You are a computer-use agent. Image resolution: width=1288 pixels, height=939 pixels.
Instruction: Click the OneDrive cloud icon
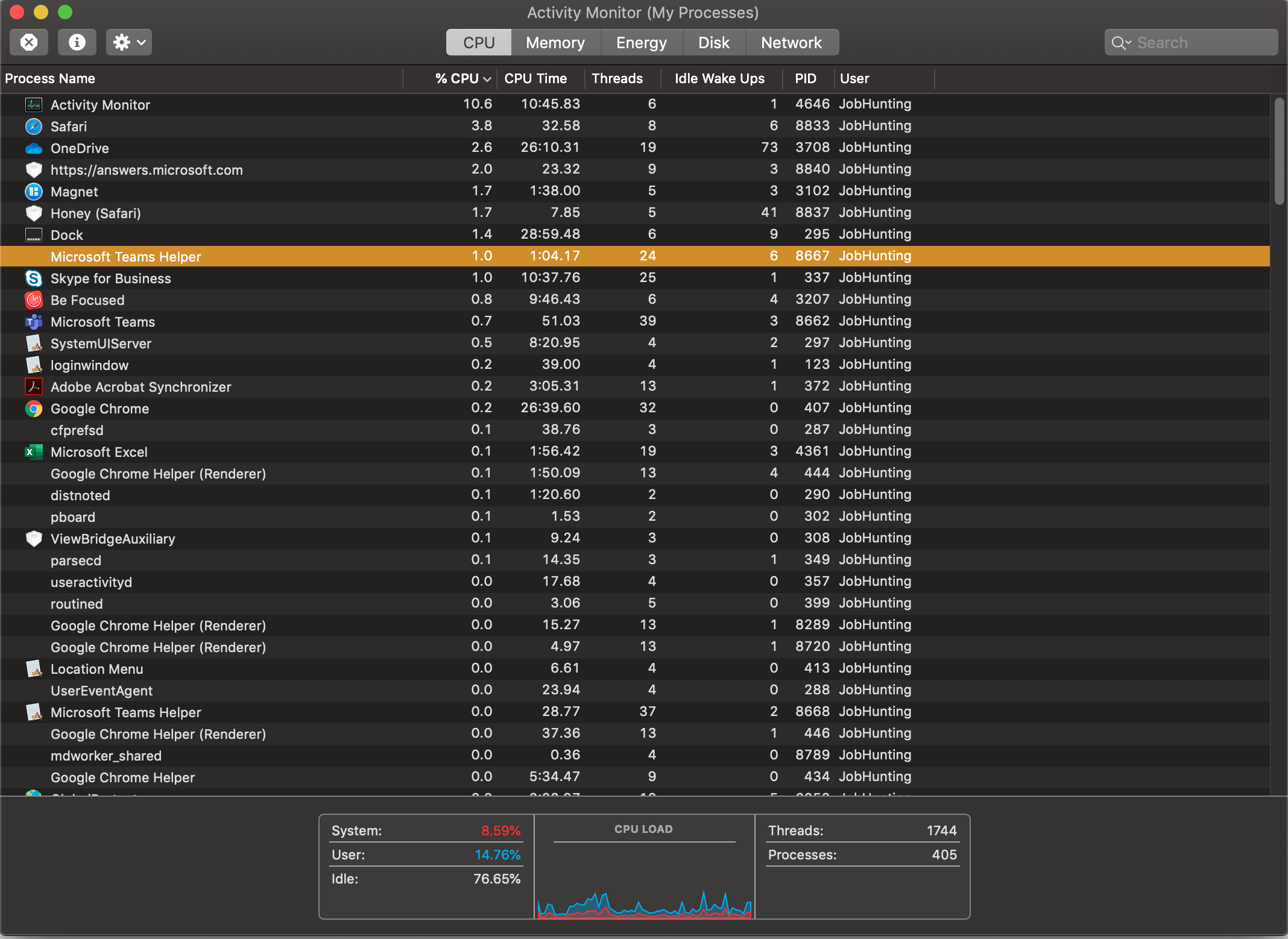pos(34,148)
